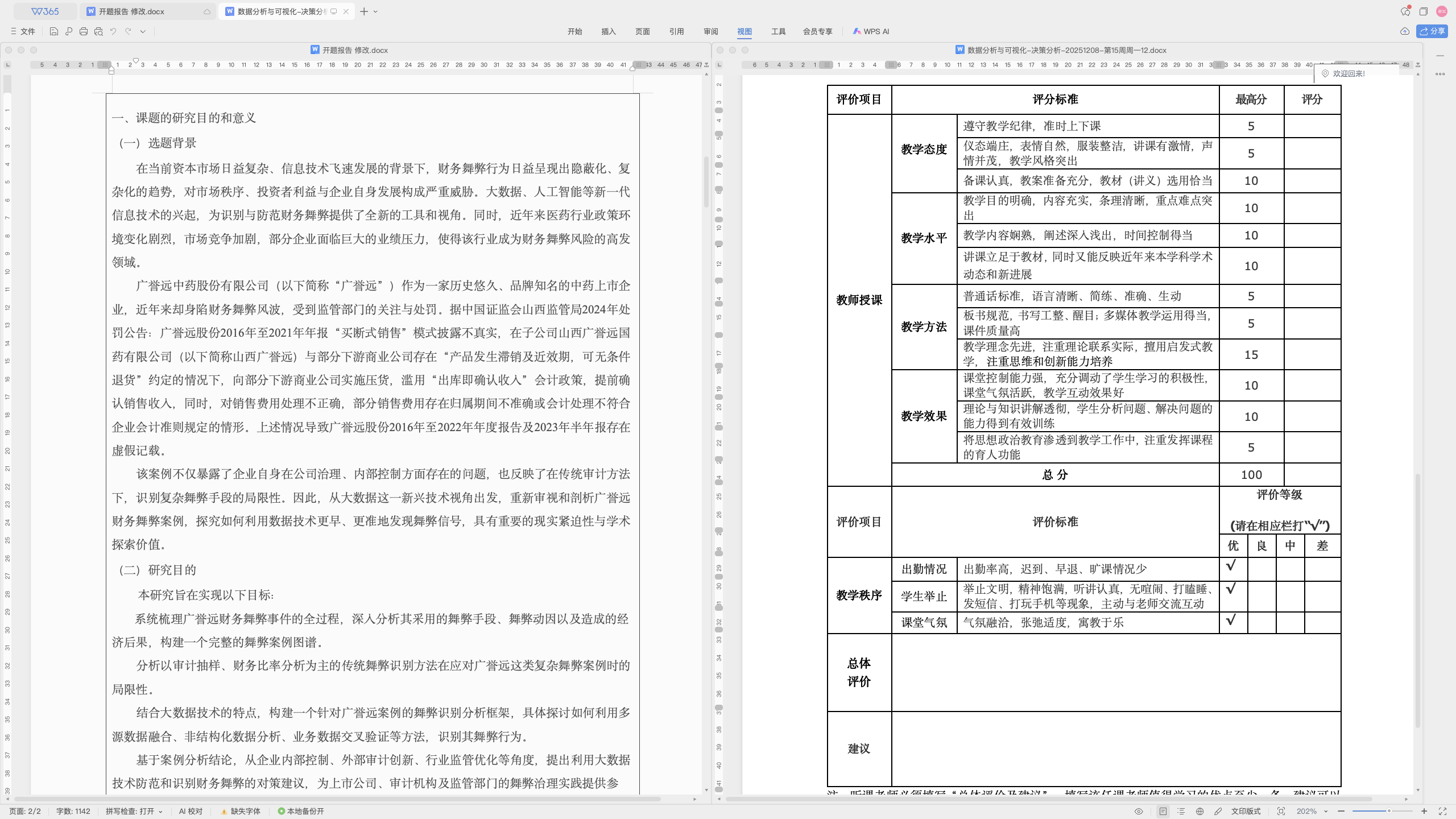Toggle page layout view in status bar

coord(1163,811)
